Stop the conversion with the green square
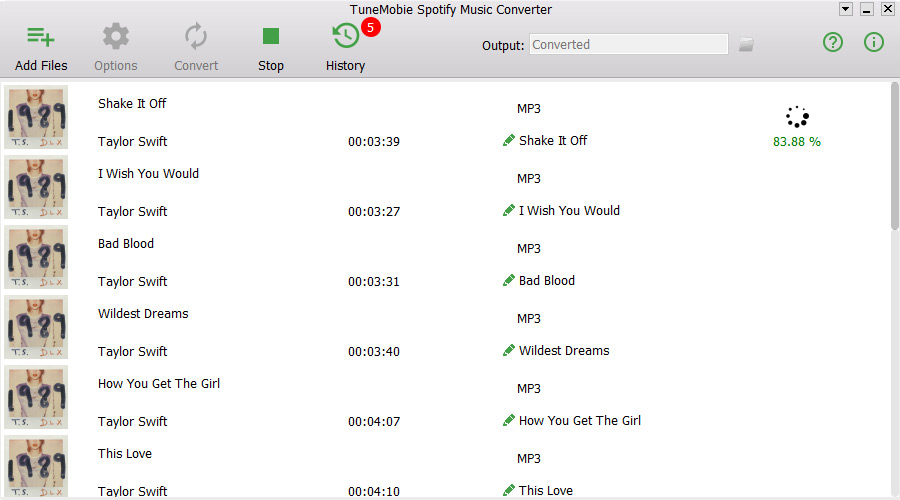This screenshot has height=500, width=900. tap(271, 36)
